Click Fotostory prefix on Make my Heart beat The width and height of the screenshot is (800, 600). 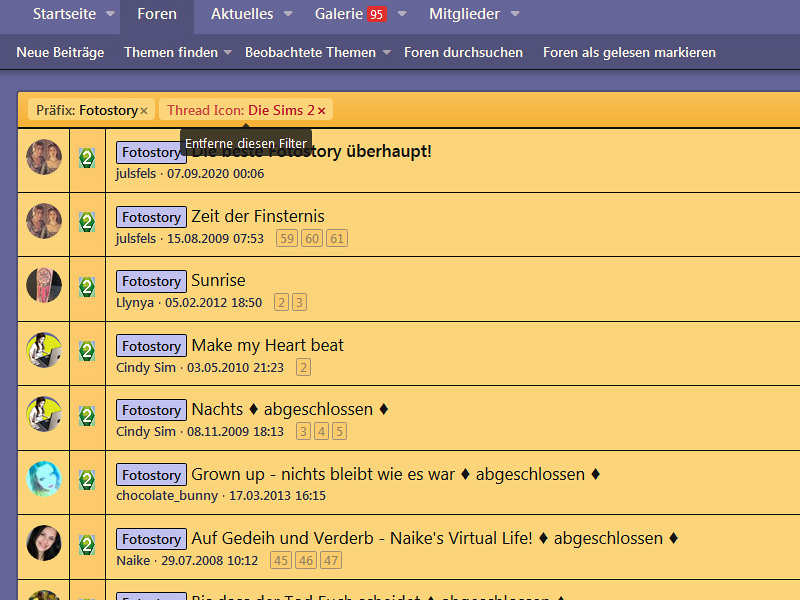pos(152,346)
